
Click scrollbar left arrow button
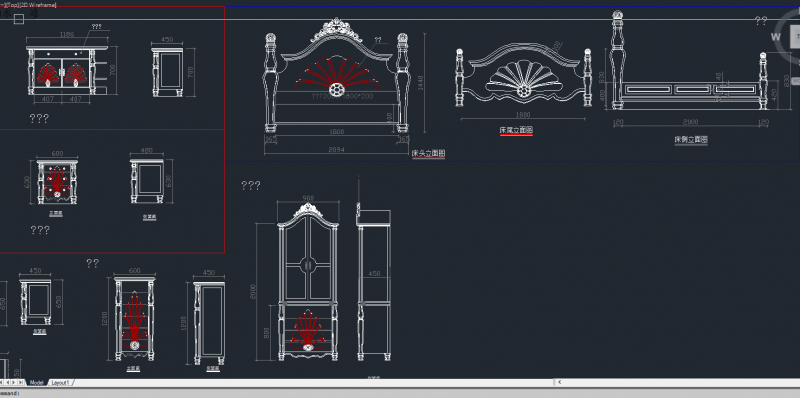560,382
